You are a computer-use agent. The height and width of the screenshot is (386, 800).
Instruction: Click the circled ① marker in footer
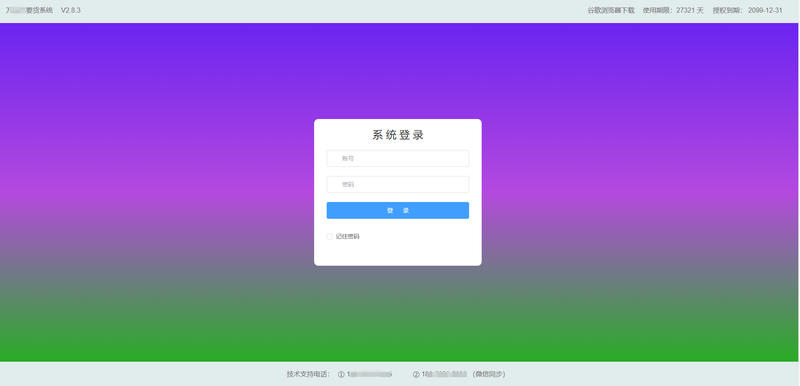click(341, 374)
